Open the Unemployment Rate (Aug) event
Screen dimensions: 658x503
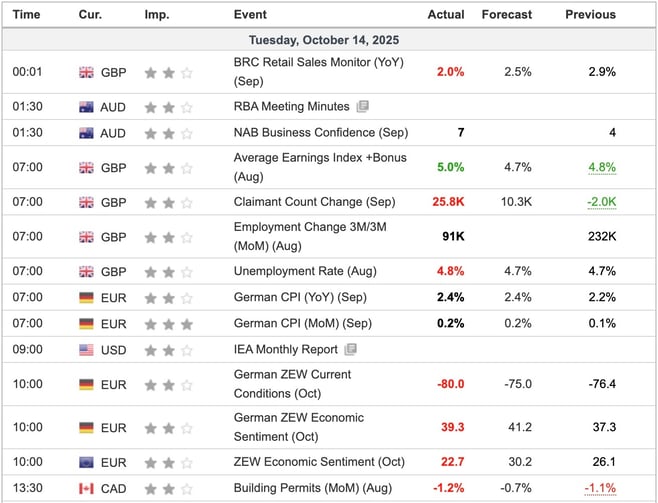click(289, 271)
